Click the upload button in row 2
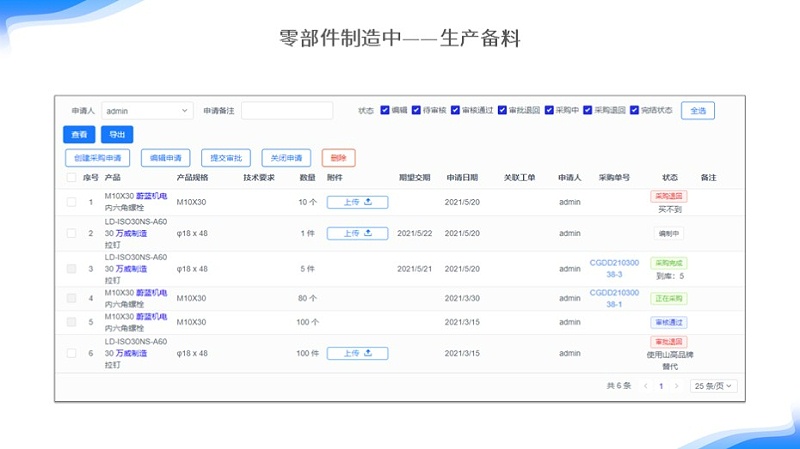This screenshot has width=800, height=449. 357,233
